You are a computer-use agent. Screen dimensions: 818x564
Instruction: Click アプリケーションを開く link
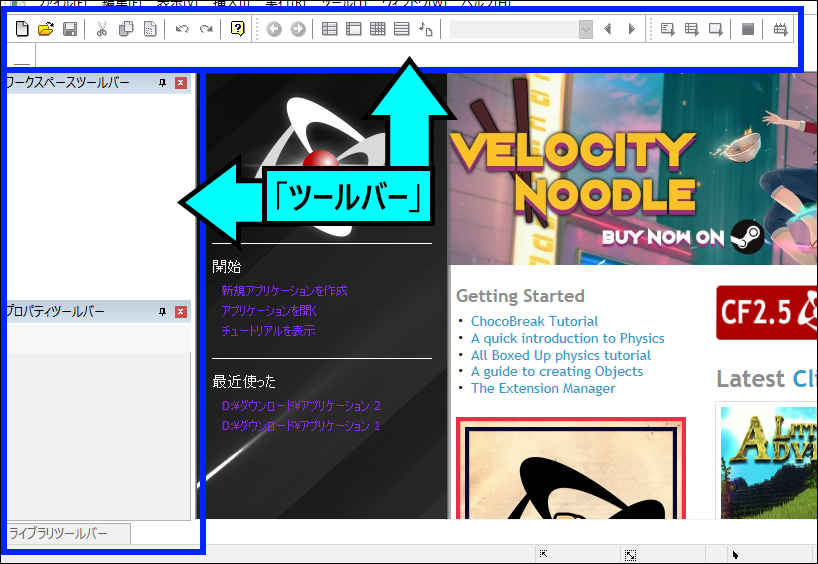[x=269, y=310]
